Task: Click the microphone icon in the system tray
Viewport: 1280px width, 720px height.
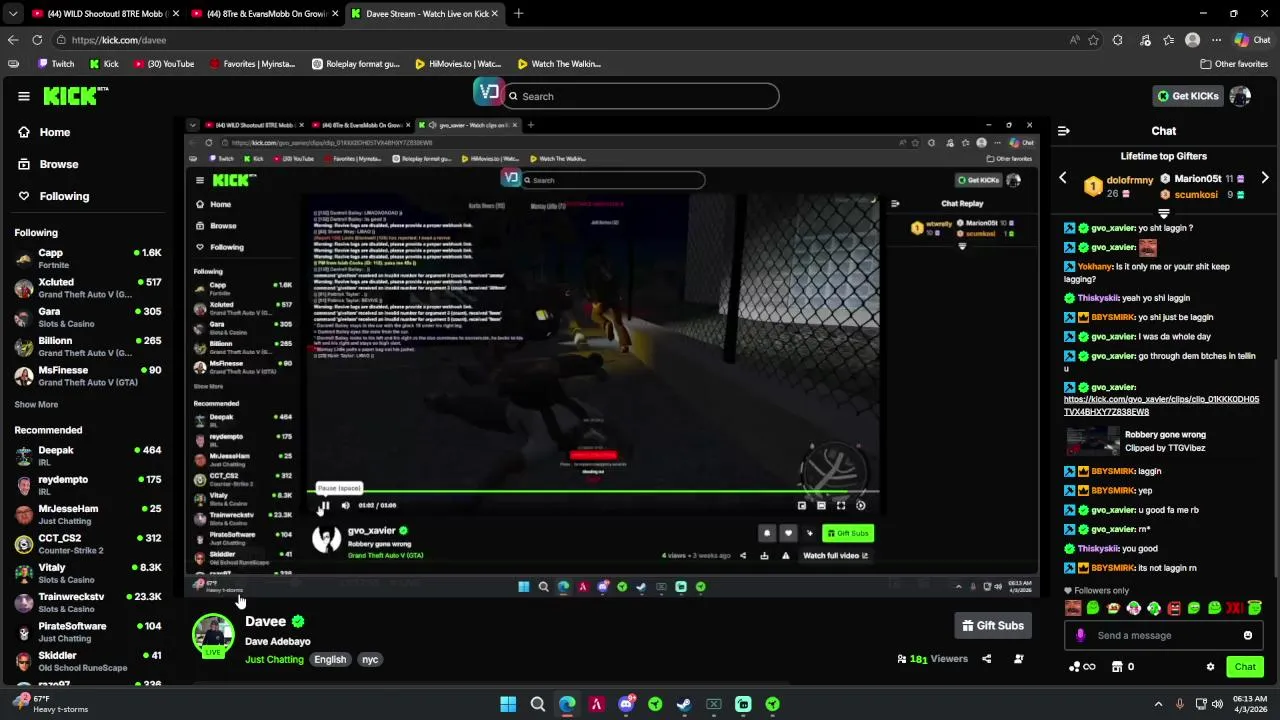Action: 1180,704
